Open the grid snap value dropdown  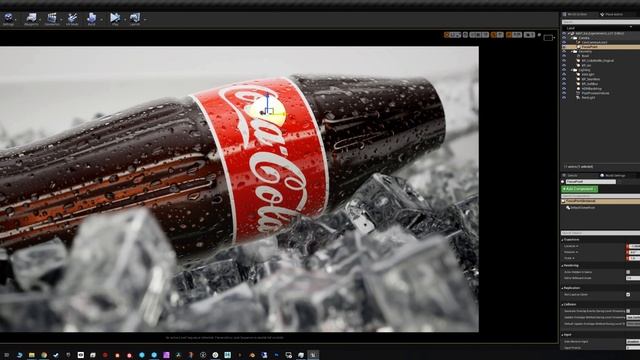[500, 35]
